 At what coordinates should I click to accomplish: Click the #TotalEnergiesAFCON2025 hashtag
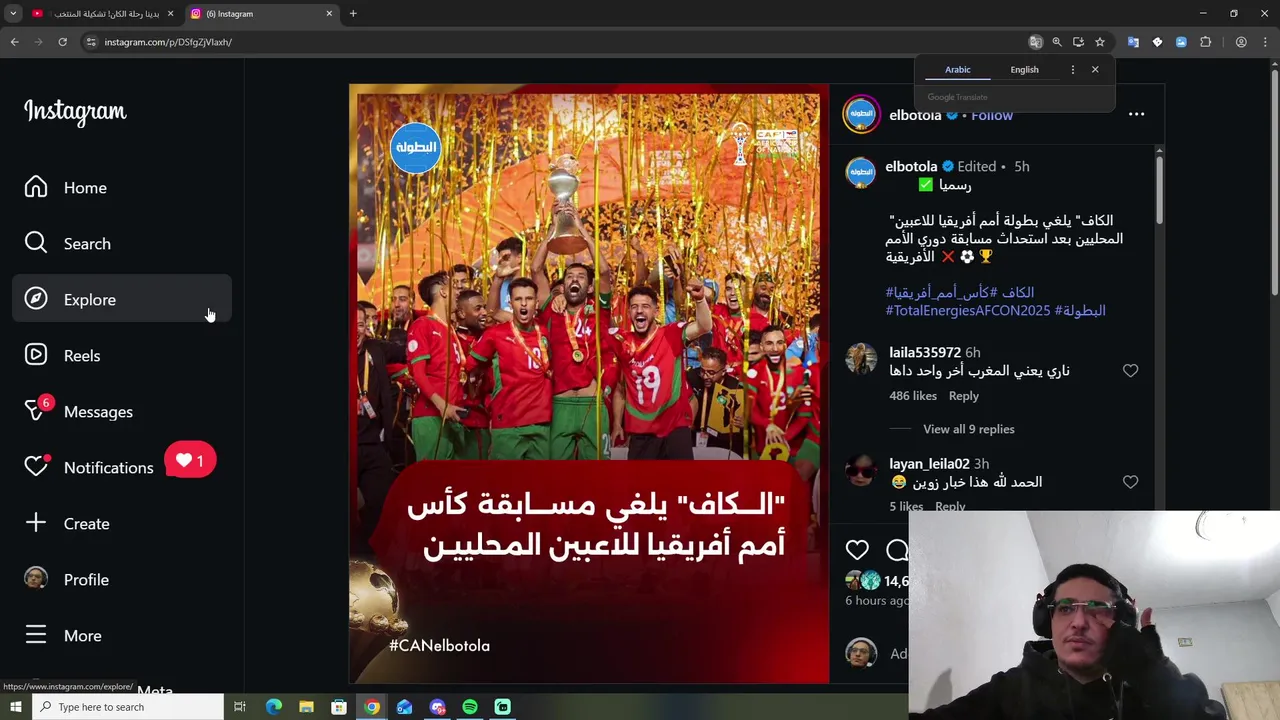tap(968, 311)
